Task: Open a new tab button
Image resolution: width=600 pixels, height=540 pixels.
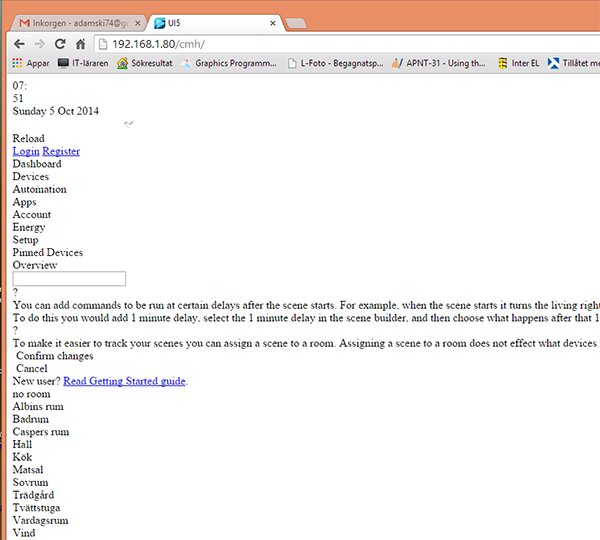Action: 296,20
